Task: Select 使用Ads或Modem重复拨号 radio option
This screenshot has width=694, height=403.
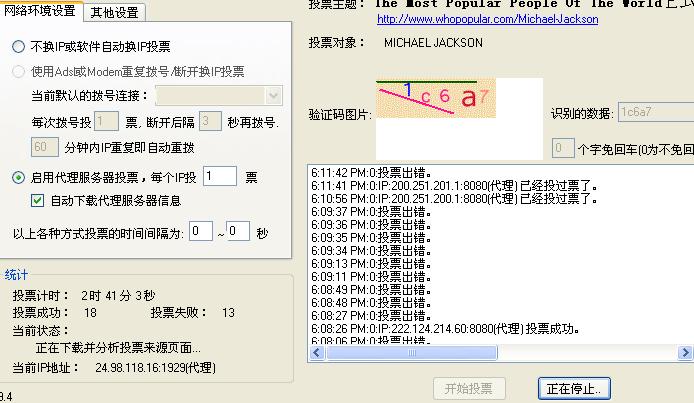Action: tap(19, 72)
